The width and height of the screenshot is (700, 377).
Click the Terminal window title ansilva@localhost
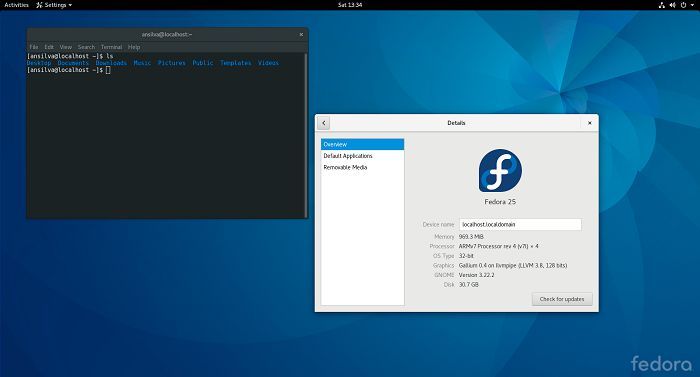167,34
